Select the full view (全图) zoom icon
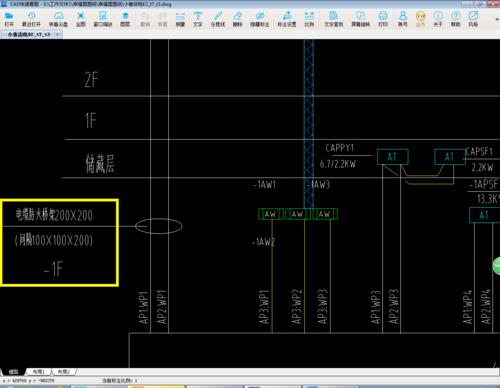500x388 pixels. click(81, 19)
